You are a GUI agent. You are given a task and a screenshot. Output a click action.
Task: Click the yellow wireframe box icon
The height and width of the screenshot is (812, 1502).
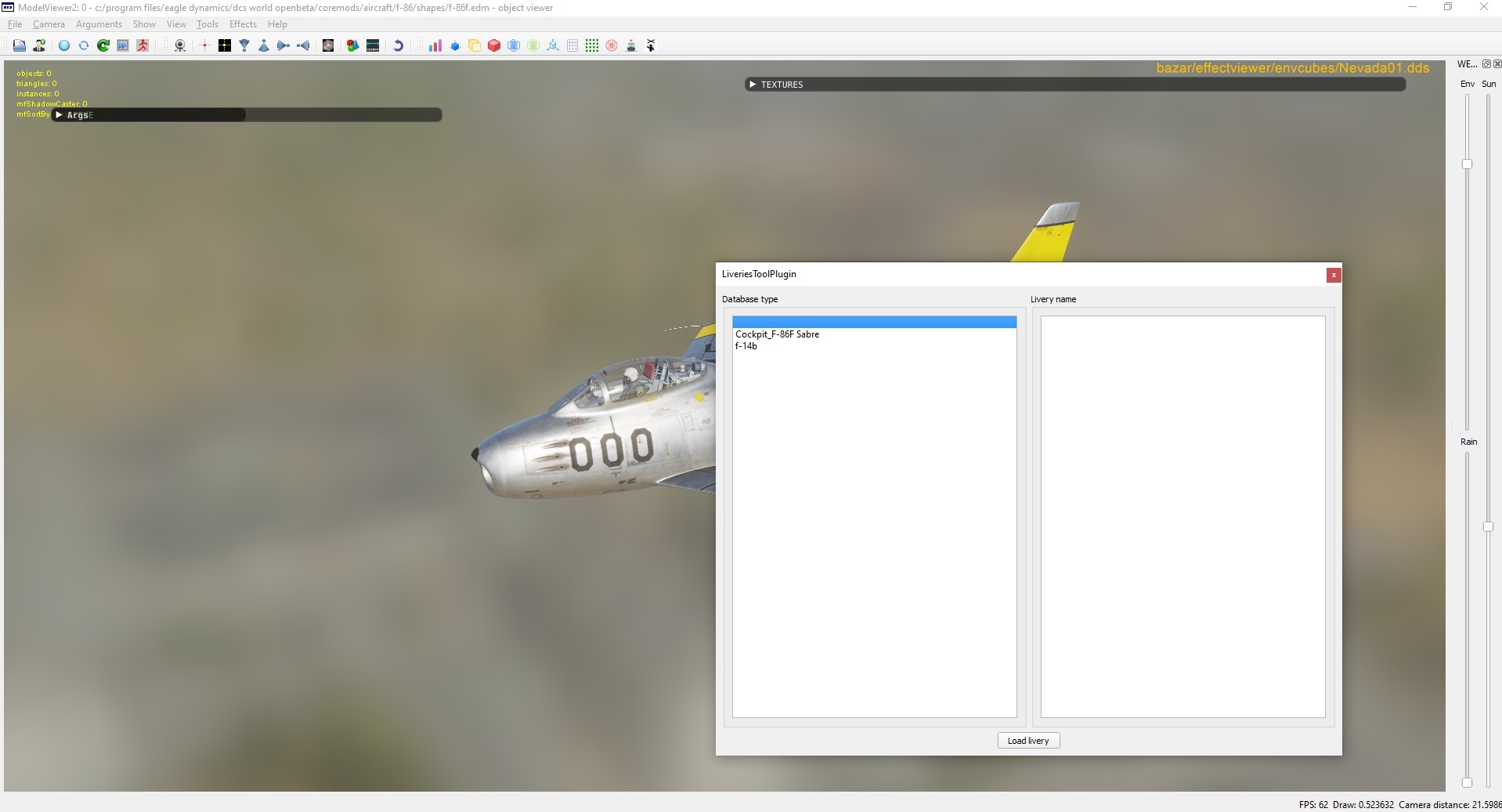(475, 45)
